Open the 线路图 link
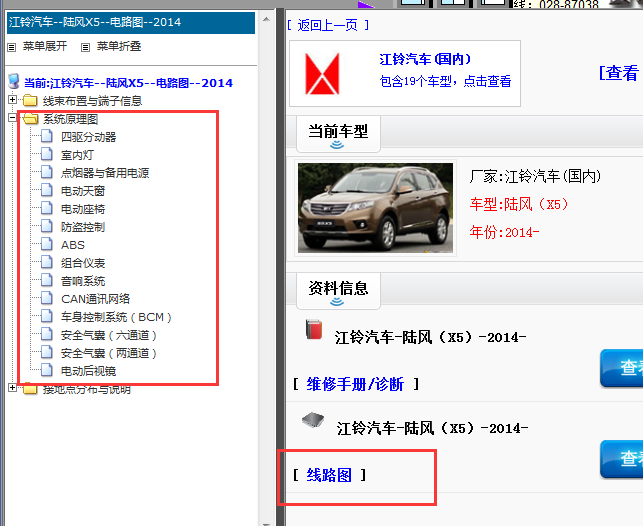 [x=329, y=475]
